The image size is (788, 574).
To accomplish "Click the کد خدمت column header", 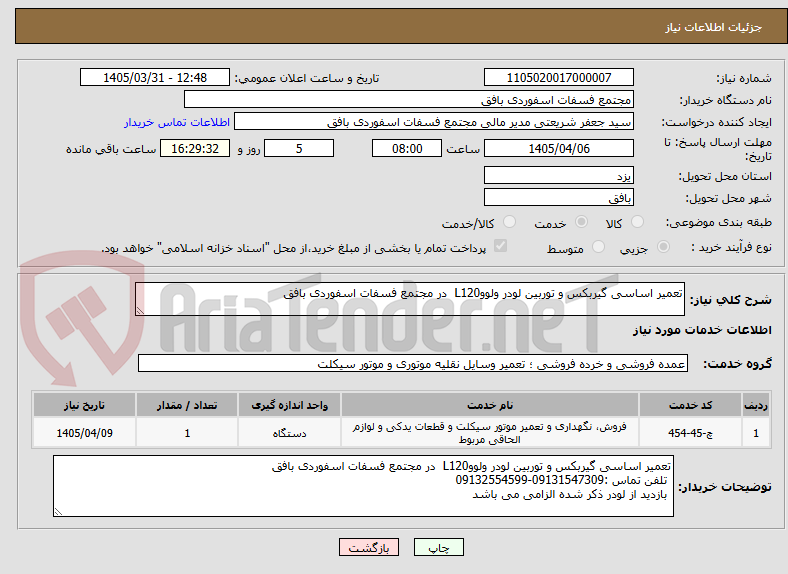I will pyautogui.click(x=691, y=405).
